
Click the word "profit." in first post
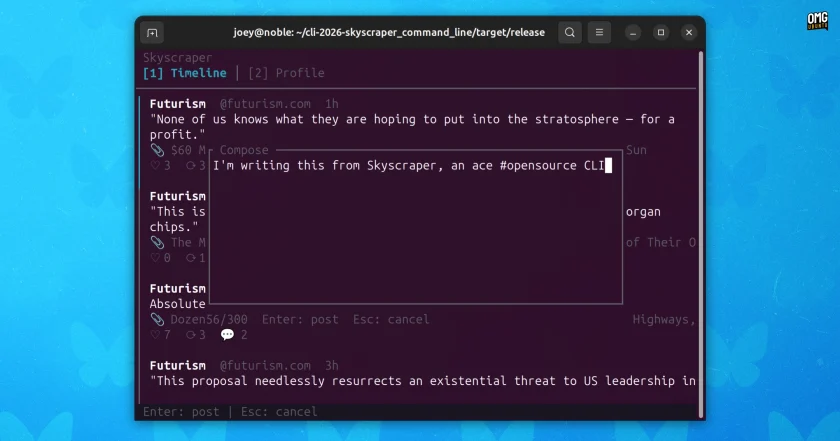click(x=174, y=134)
